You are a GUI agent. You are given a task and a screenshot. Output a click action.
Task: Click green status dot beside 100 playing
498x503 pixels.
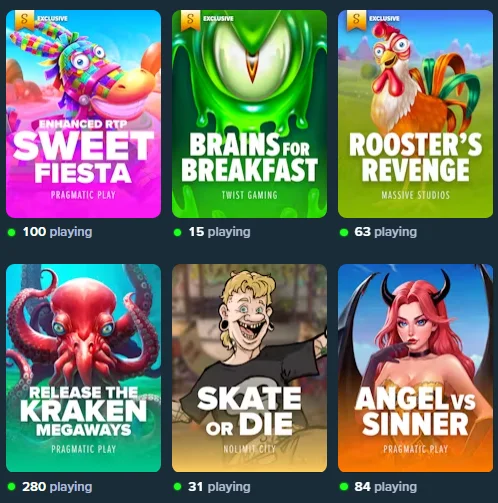(12, 232)
